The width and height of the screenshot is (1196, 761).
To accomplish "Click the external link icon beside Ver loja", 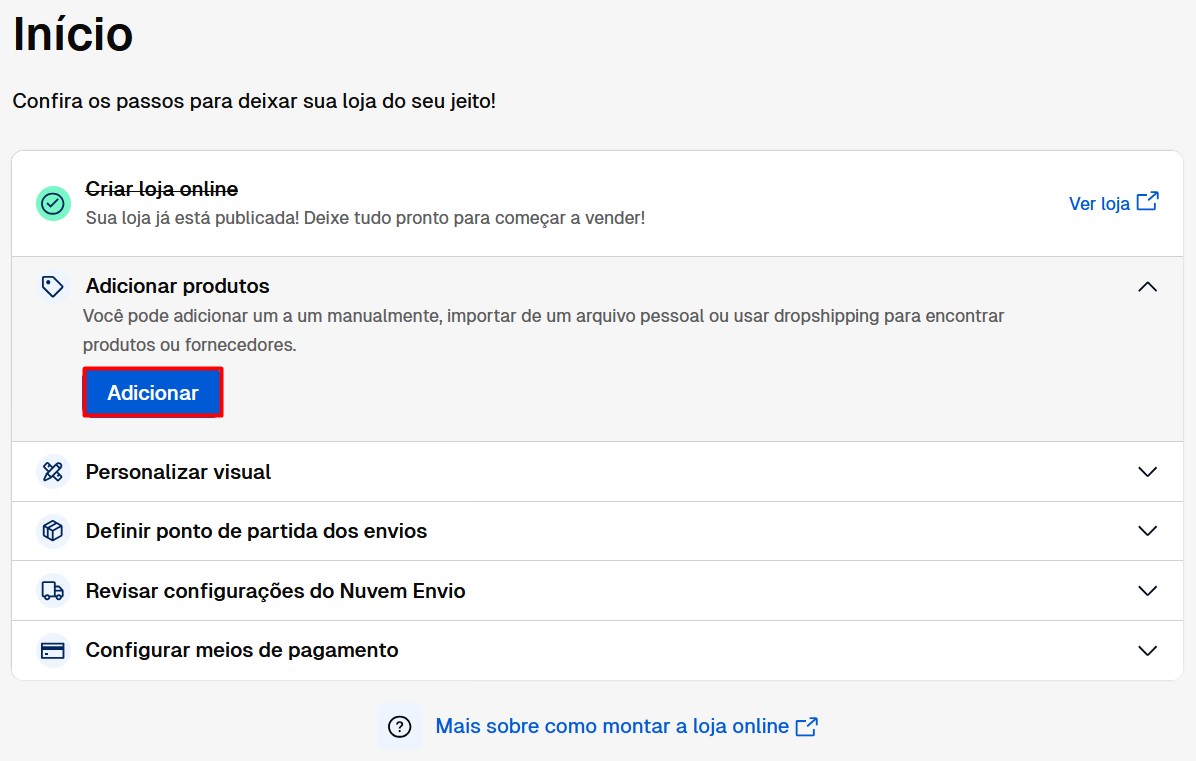I will pos(1148,201).
